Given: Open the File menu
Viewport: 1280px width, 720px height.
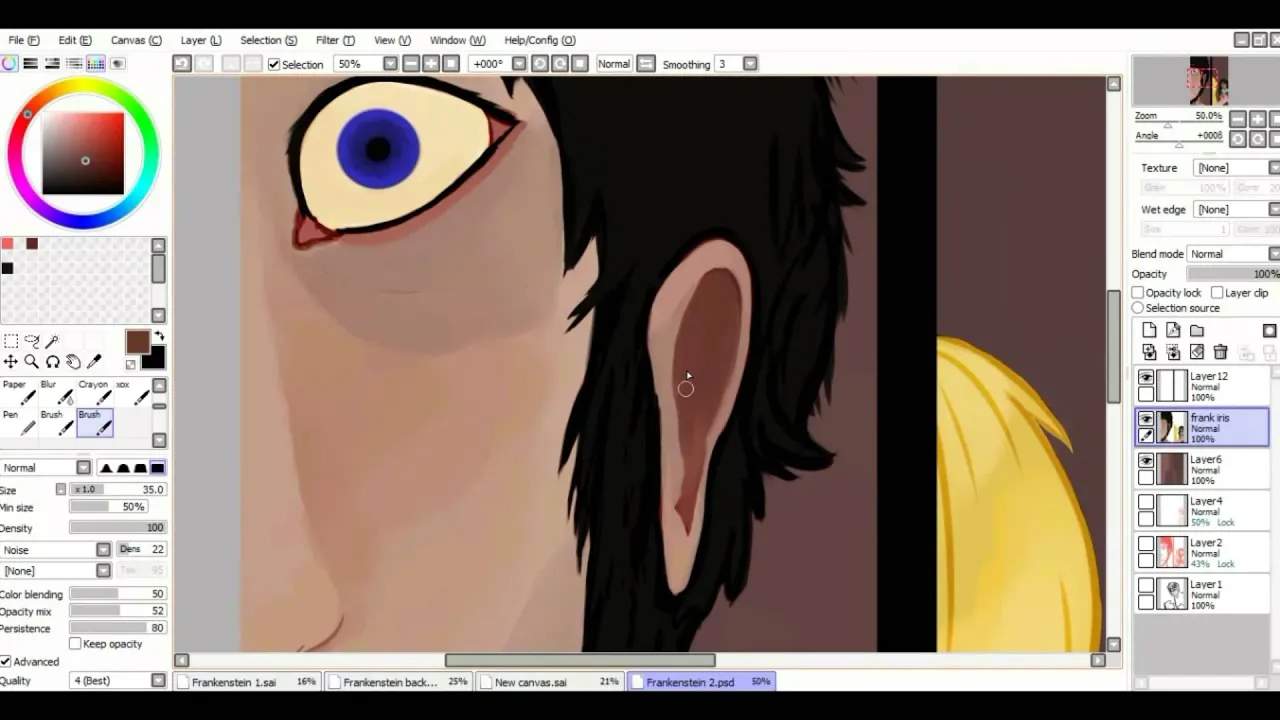Looking at the screenshot, I should pos(24,40).
